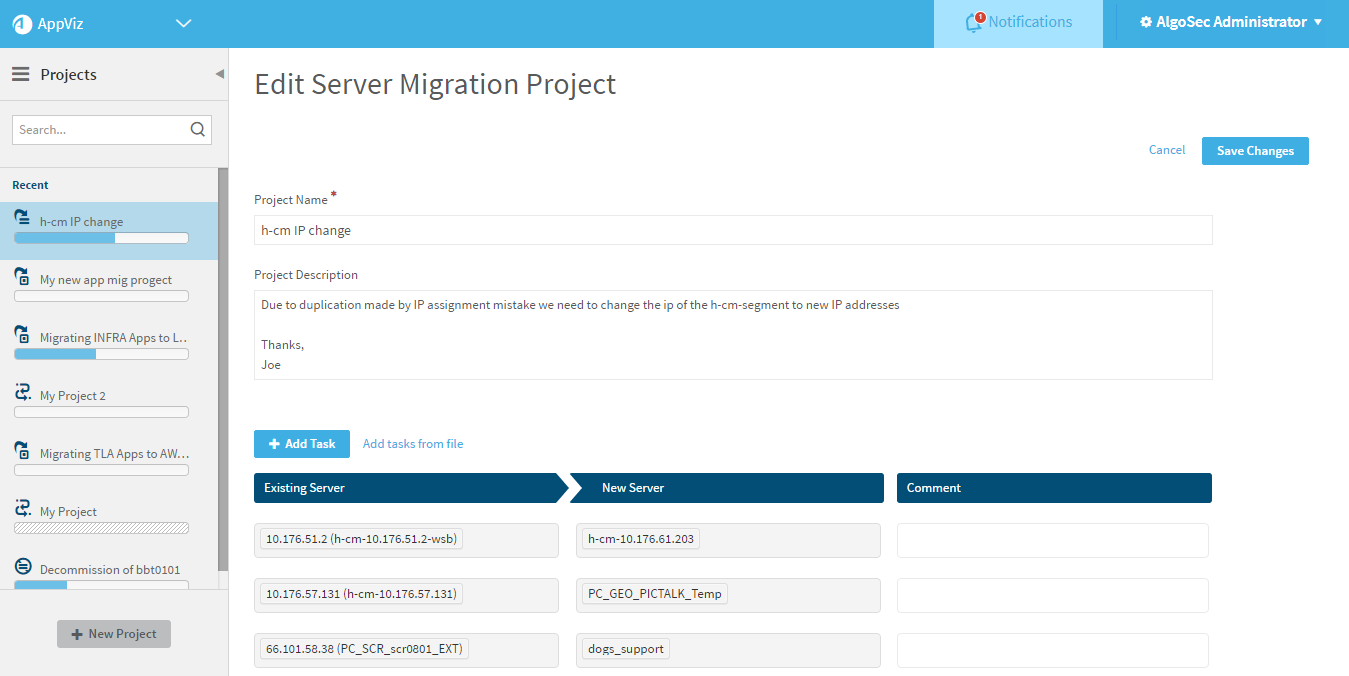Click icon beside My new app mig progect
This screenshot has width=1349, height=676.
pos(22,277)
